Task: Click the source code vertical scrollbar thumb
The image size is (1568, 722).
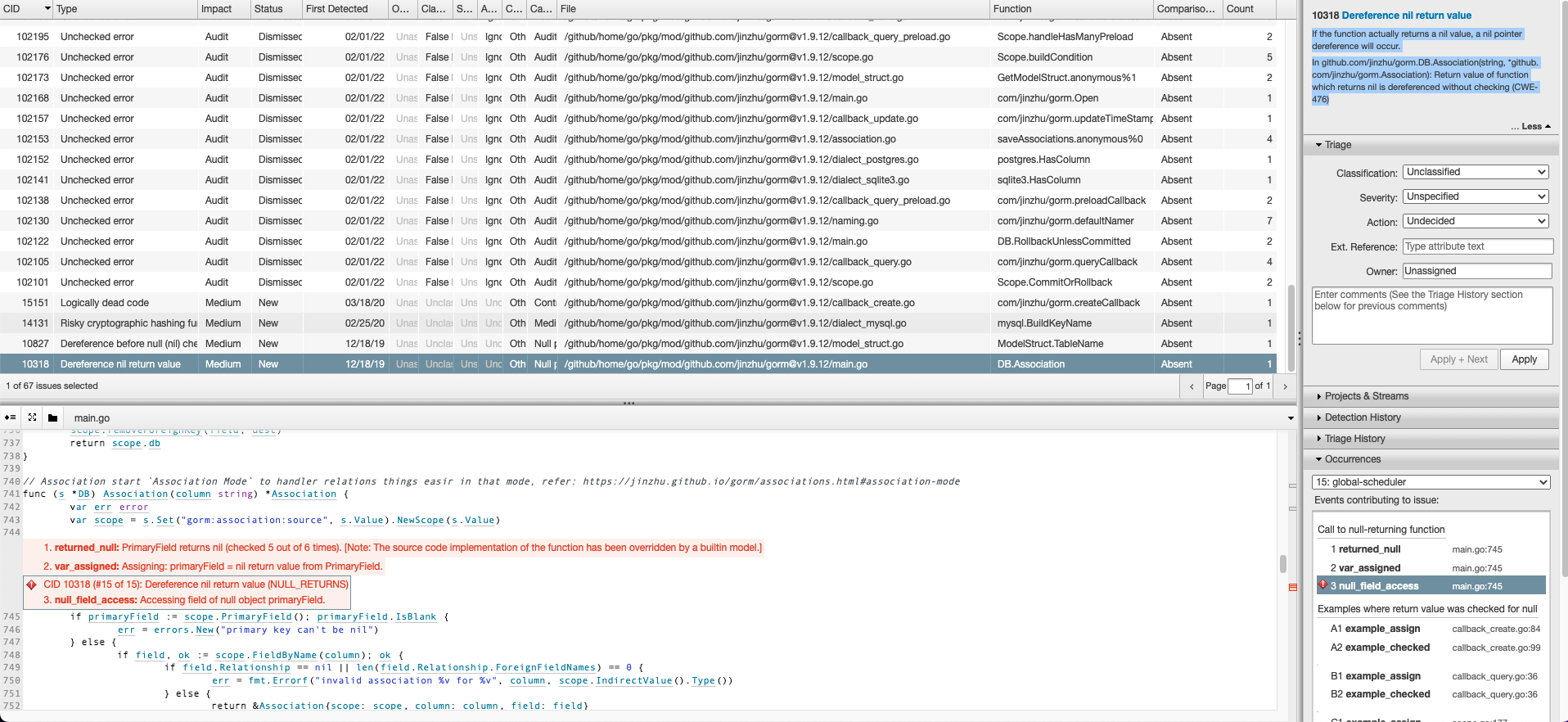Action: 1282,564
